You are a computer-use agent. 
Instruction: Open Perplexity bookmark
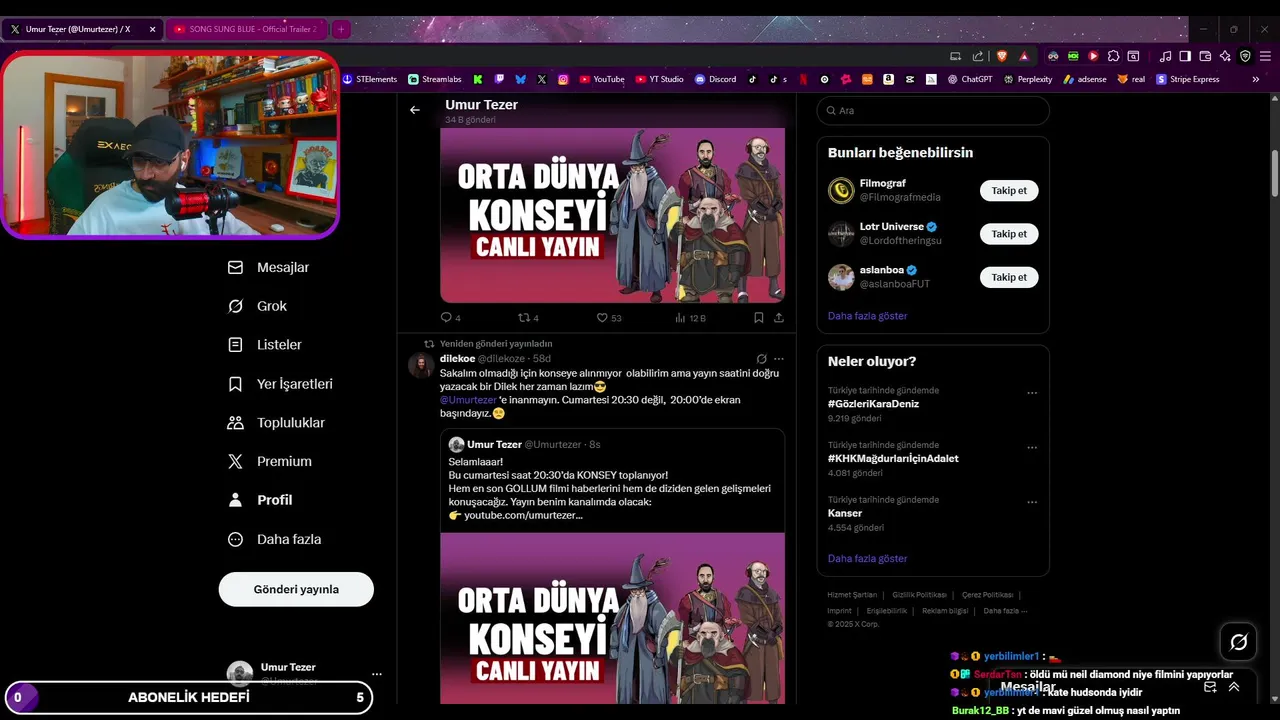[1029, 79]
